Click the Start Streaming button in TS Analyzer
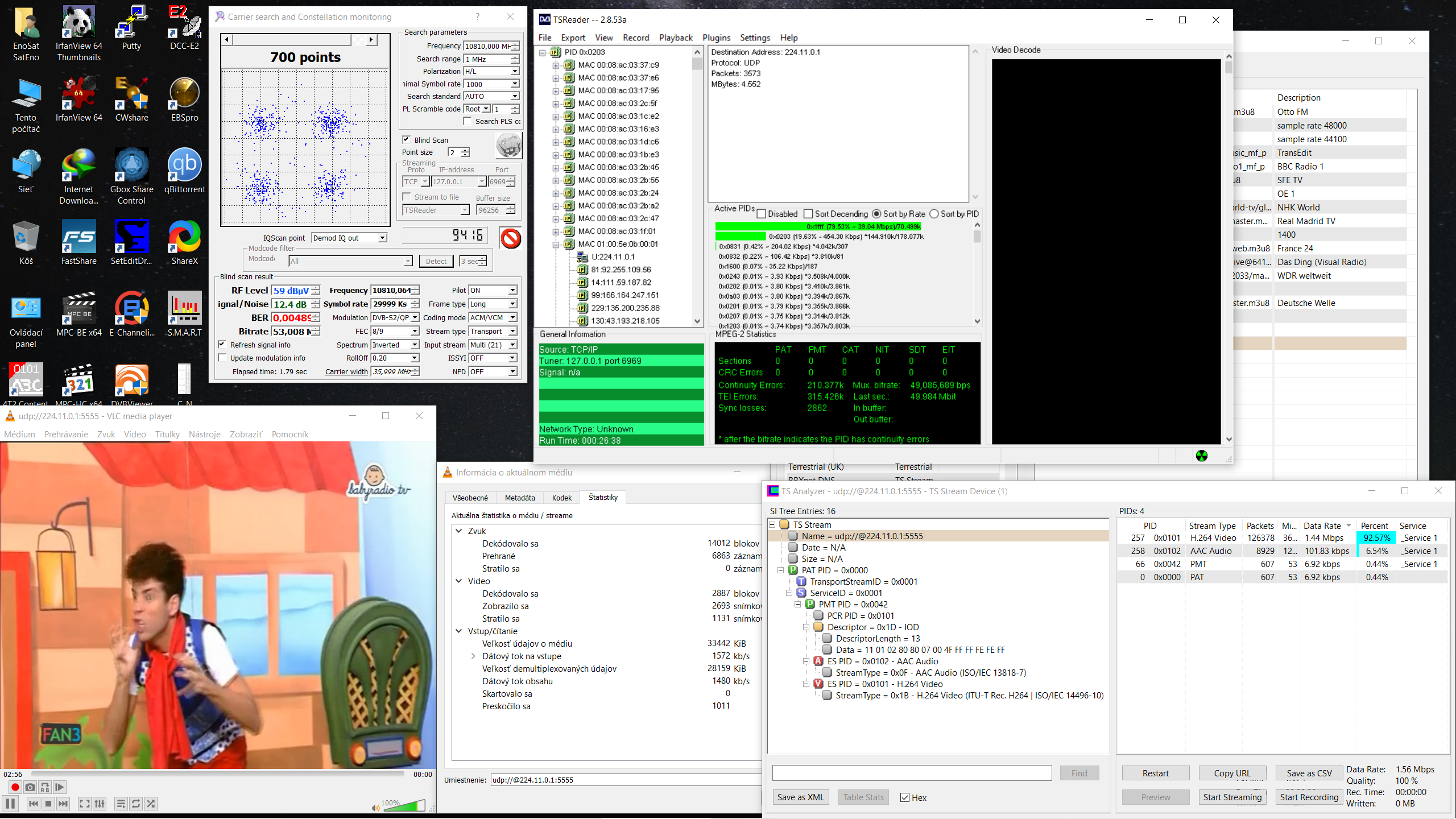 click(1232, 797)
